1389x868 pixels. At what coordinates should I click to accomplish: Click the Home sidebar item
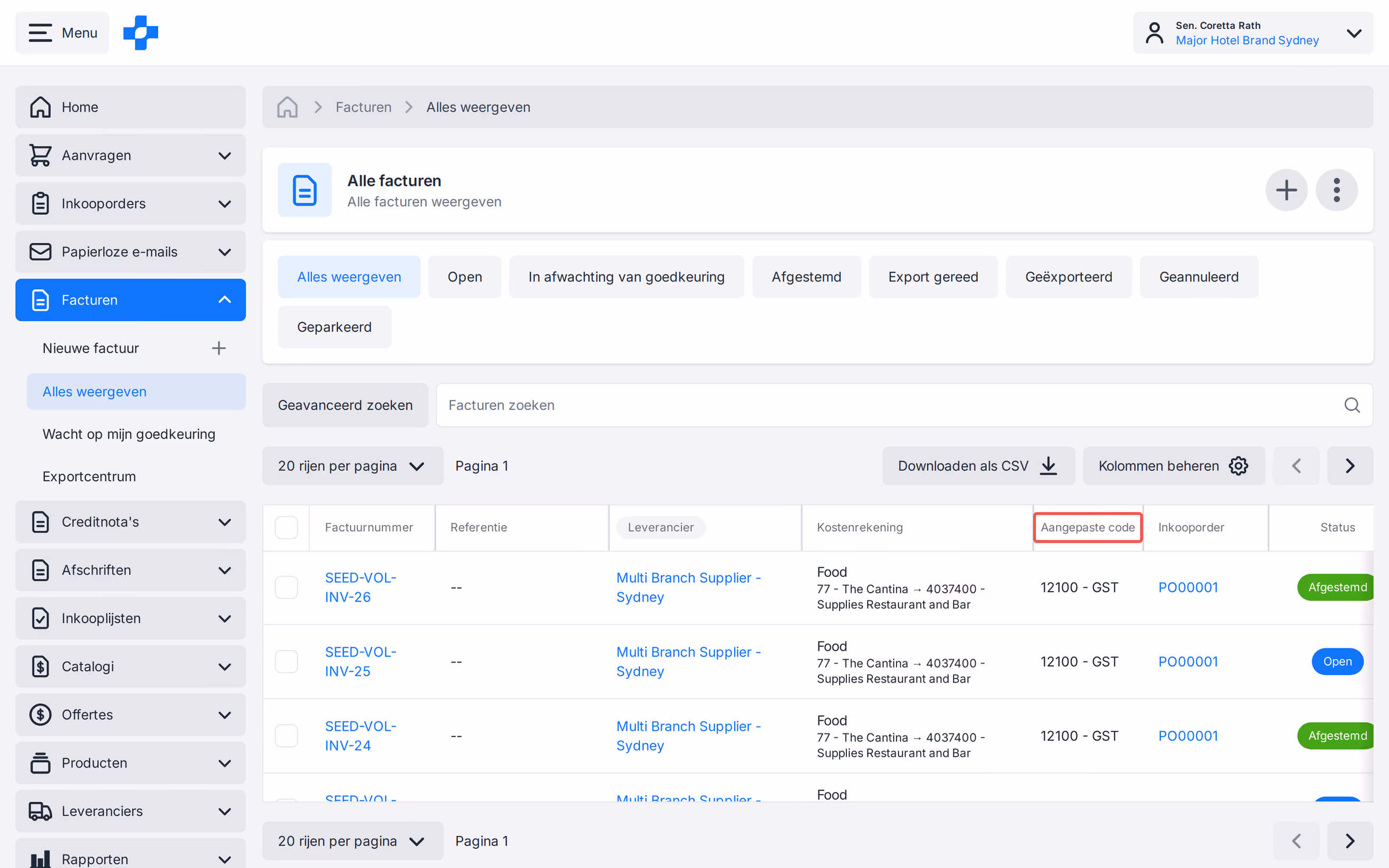click(x=130, y=107)
